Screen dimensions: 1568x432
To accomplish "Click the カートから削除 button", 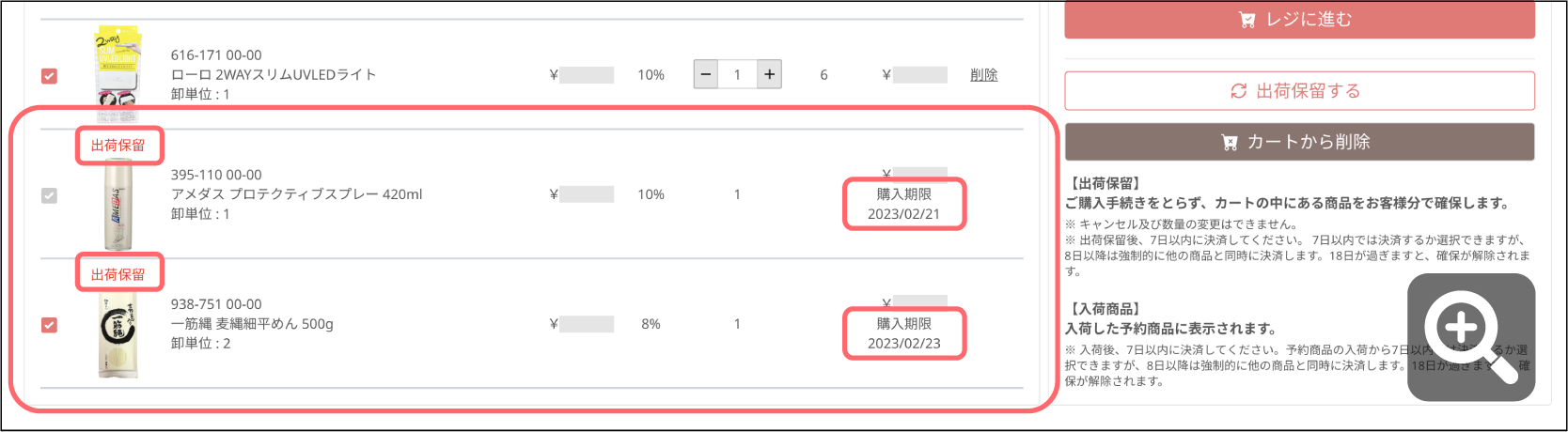I will click(1299, 142).
